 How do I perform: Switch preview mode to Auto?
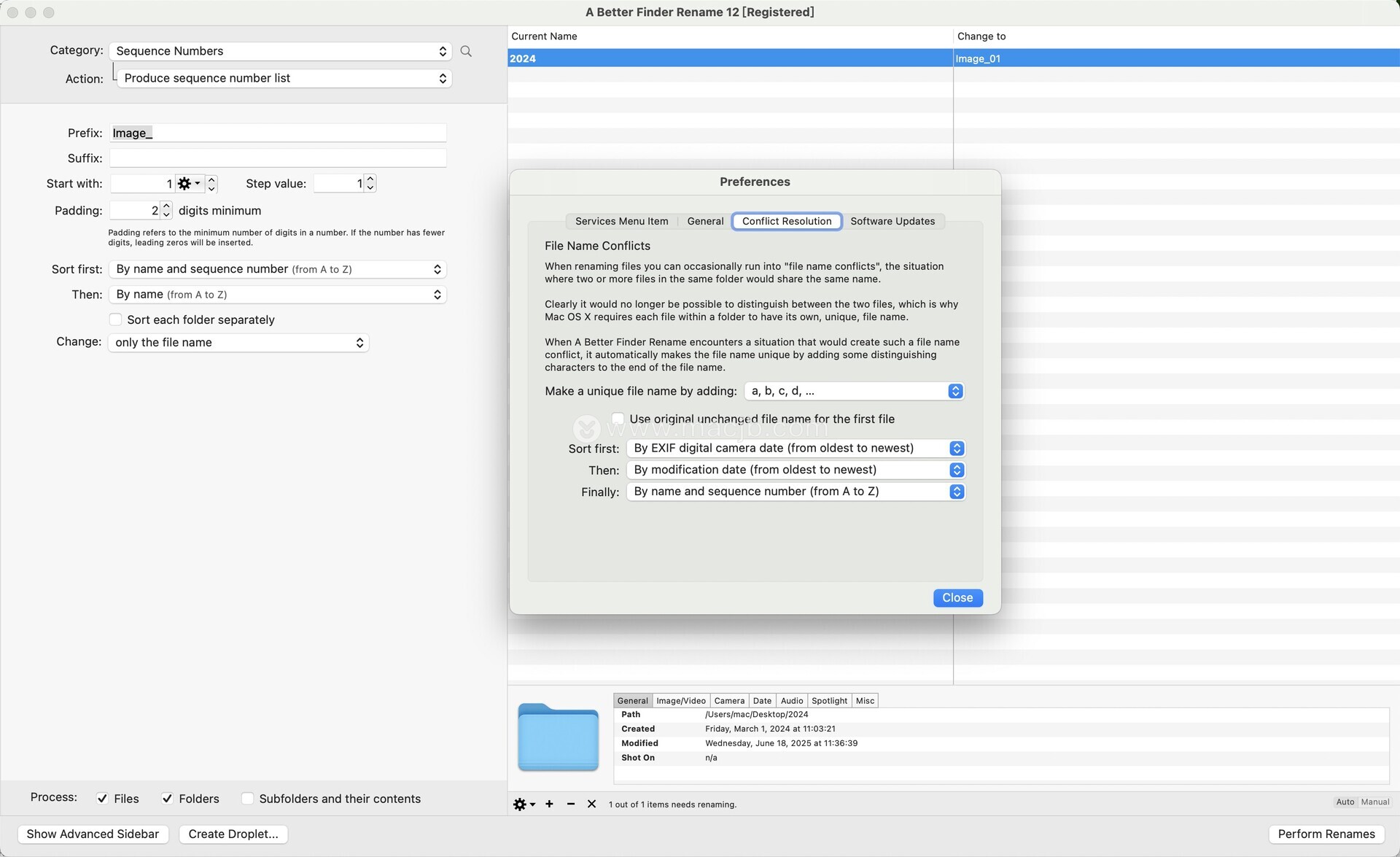(1345, 802)
